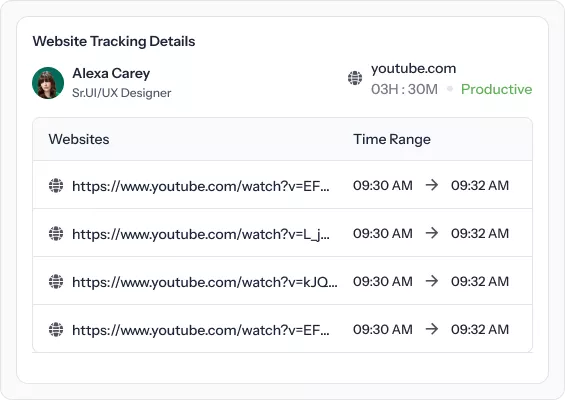Click the 03H : 30M duration
565x400 pixels.
coord(404,89)
